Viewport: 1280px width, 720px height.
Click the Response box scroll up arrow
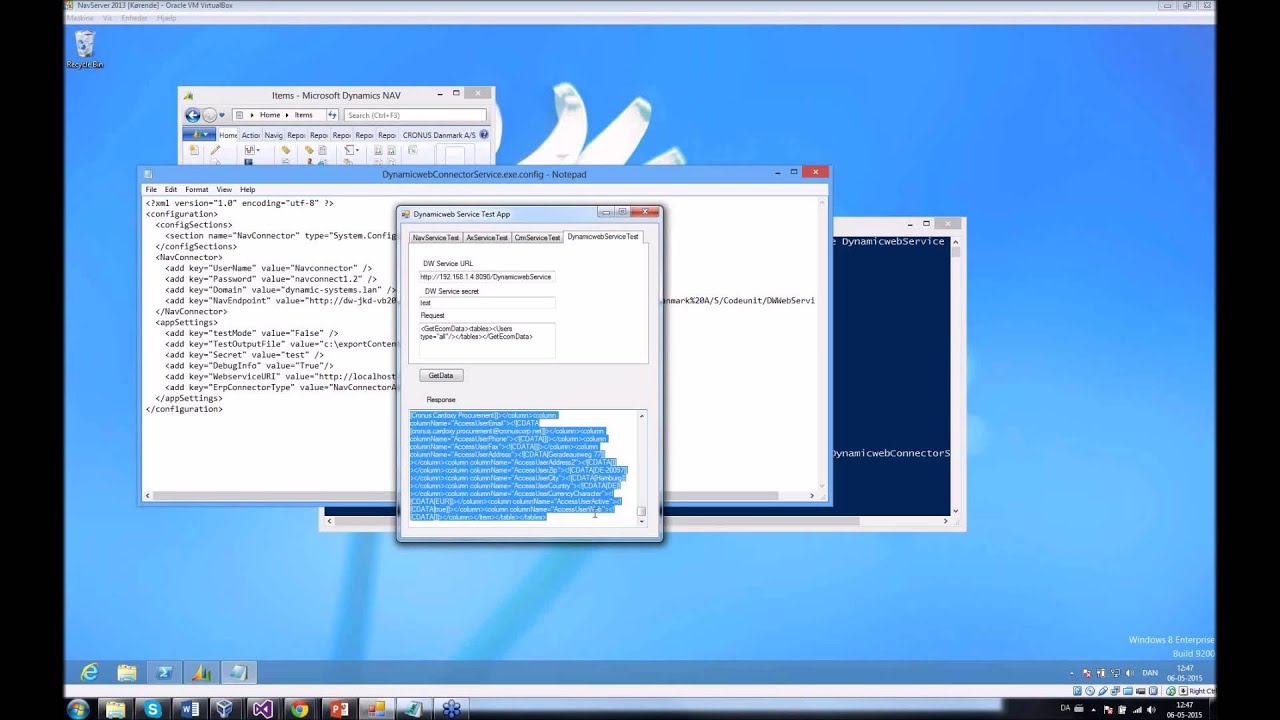[642, 415]
